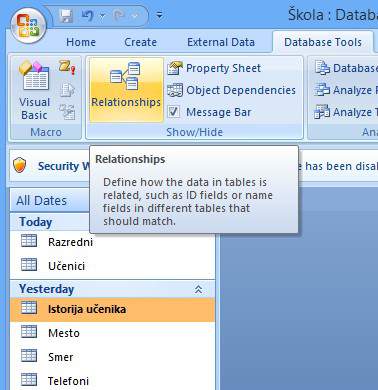Open the Relationships window
378x390 pixels.
point(126,89)
